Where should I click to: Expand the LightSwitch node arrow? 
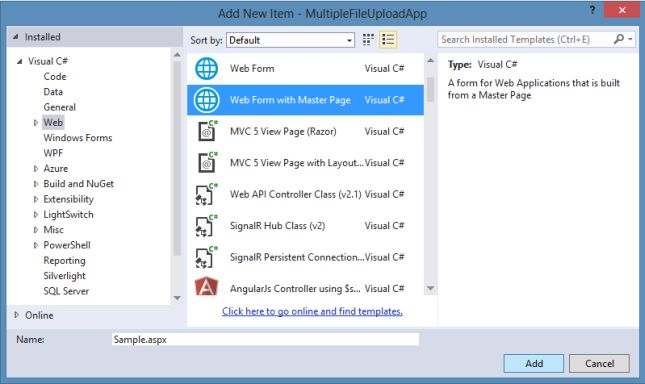[x=36, y=215]
